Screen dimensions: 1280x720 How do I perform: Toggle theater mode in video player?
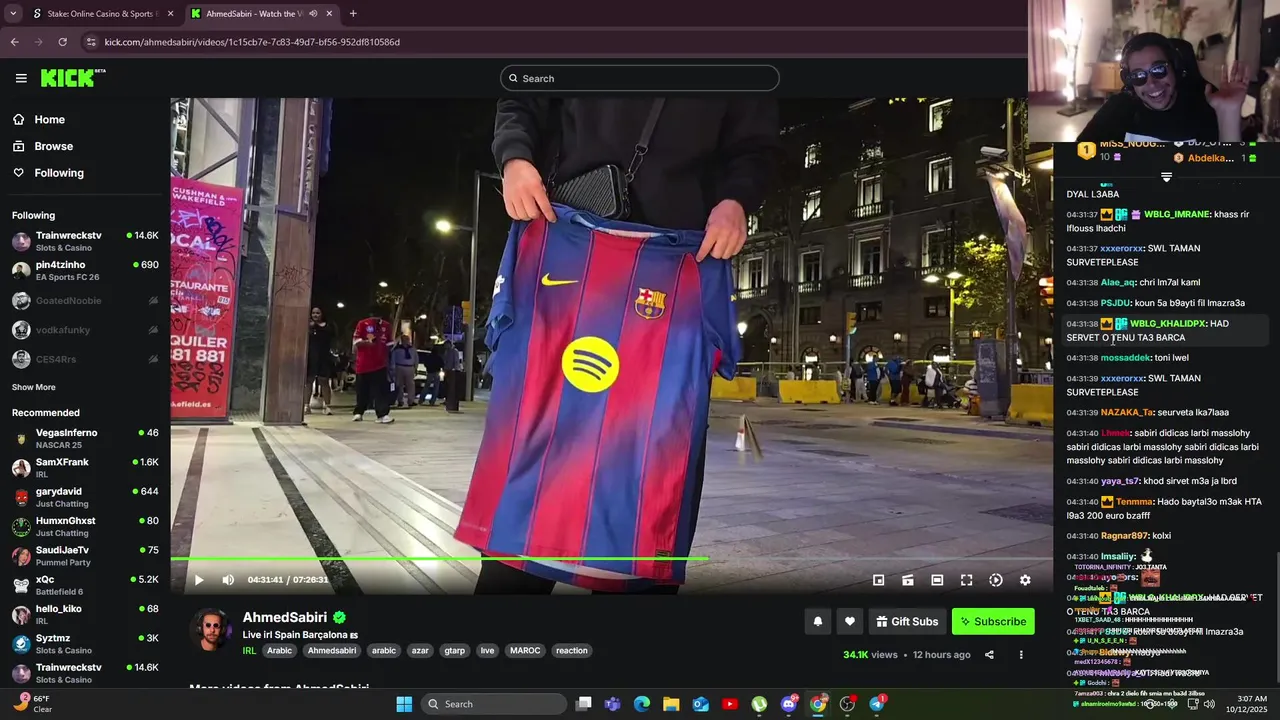coord(937,580)
